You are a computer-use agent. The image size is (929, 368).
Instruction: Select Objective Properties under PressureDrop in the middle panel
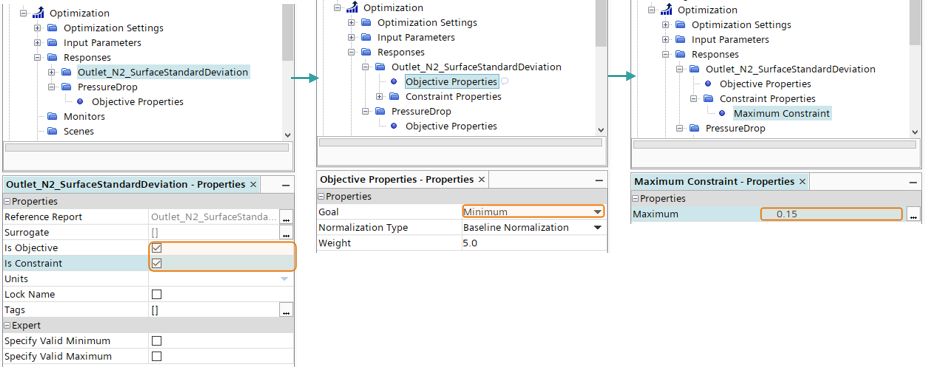(451, 126)
